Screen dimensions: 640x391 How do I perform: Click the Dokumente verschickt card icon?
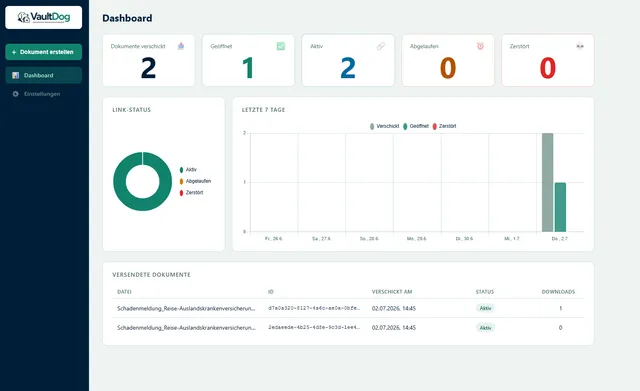pos(181,46)
